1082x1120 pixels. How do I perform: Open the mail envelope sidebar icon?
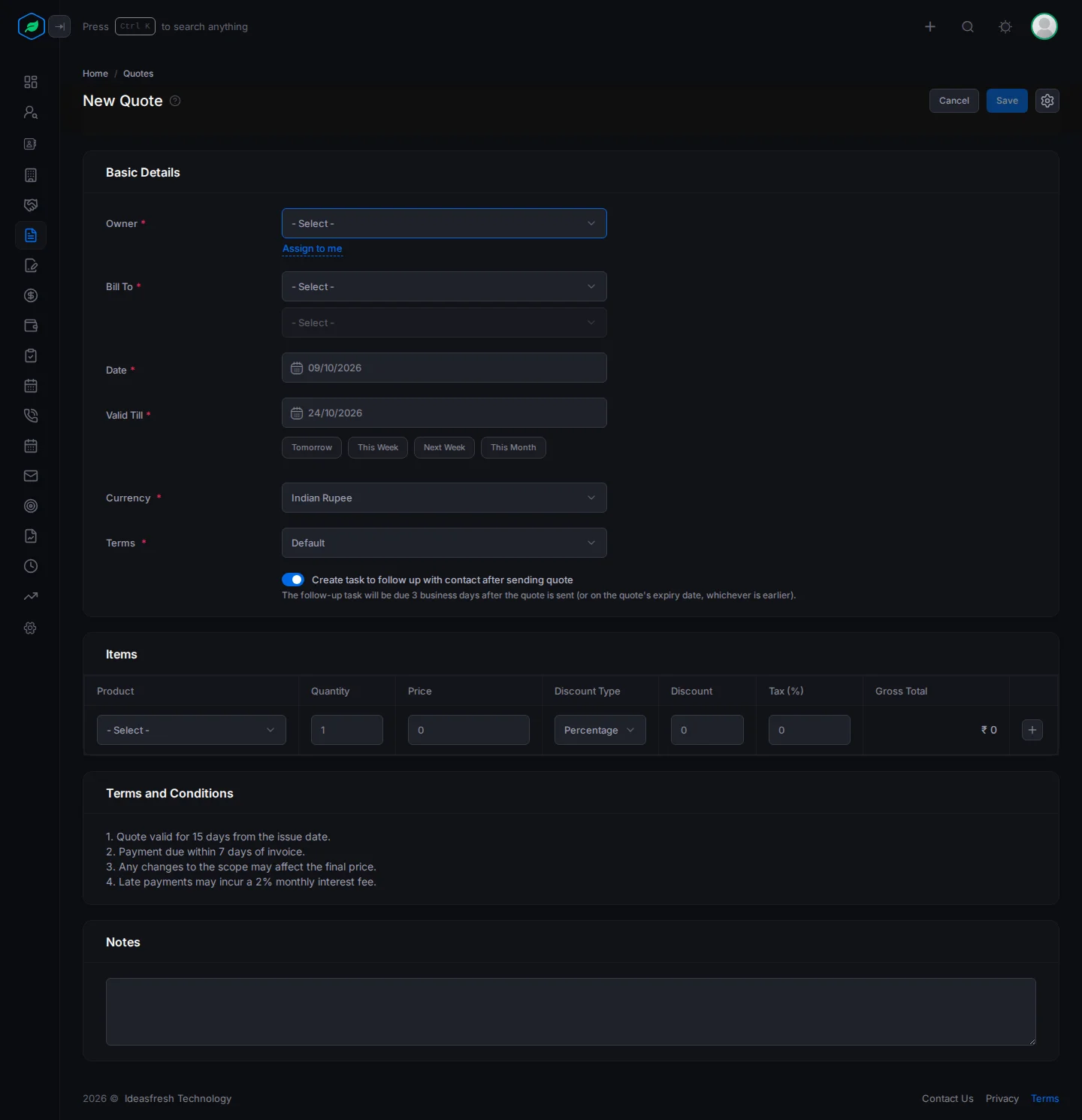(31, 476)
